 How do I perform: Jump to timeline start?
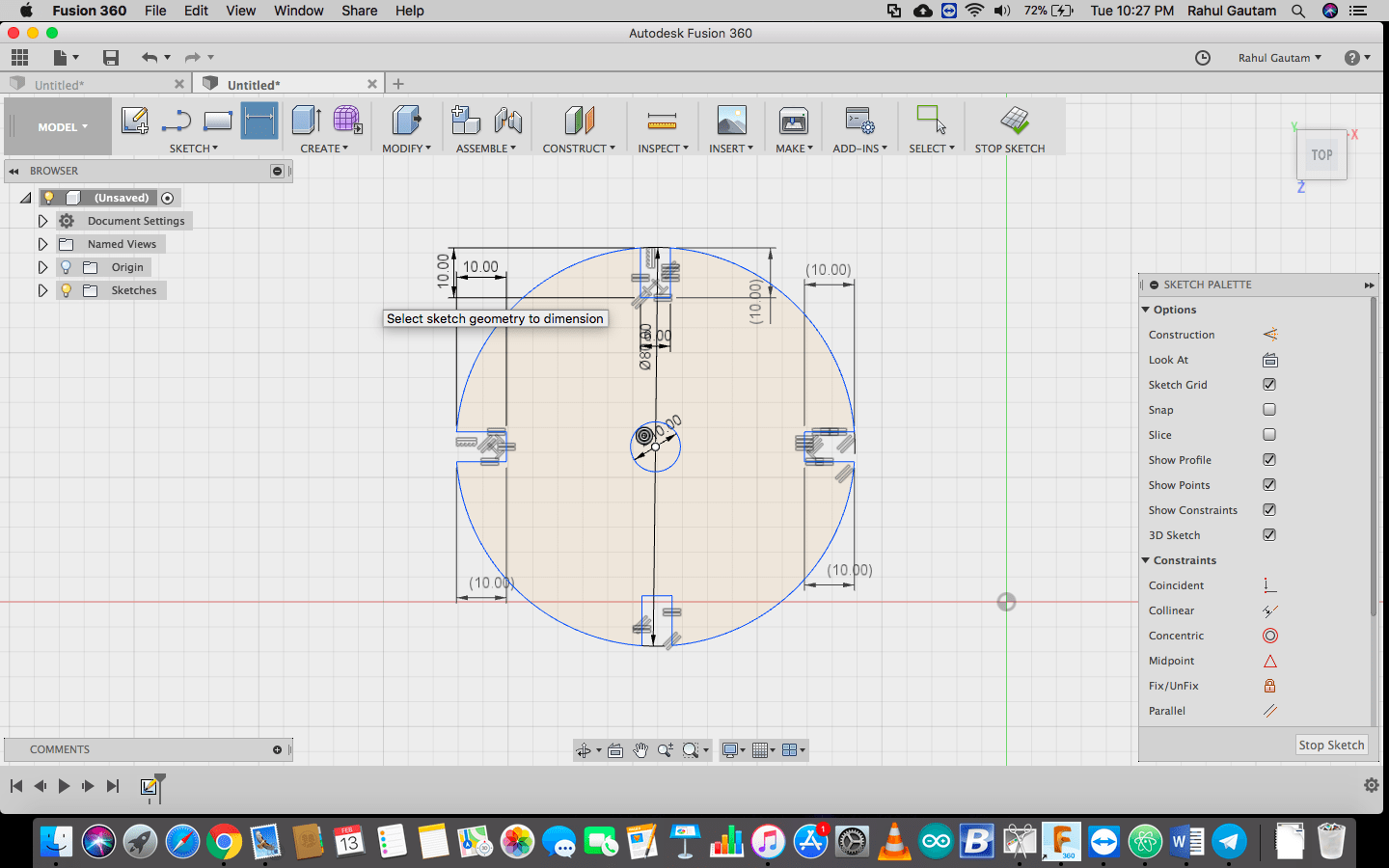16,786
